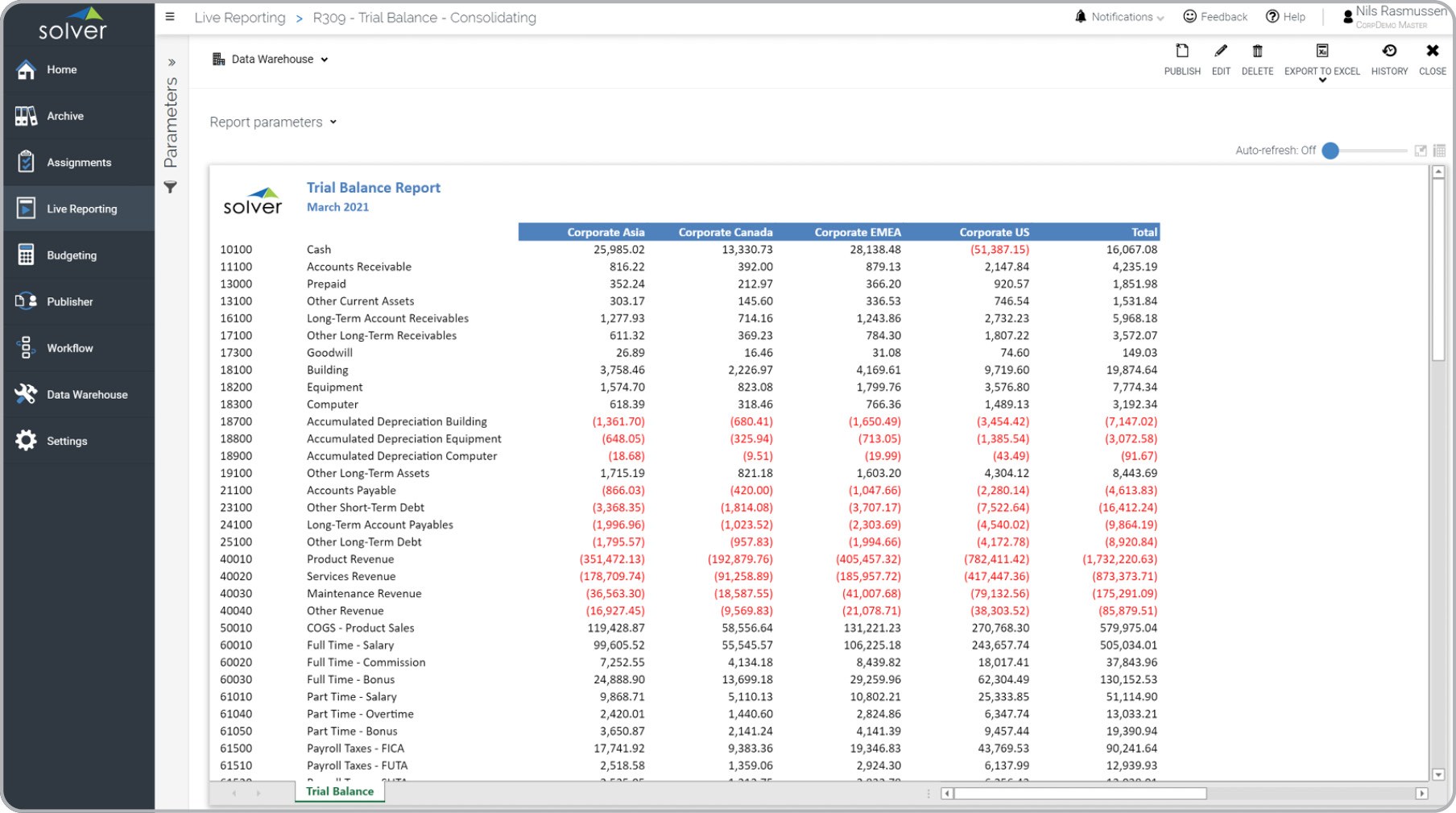Click the Edit pencil icon
This screenshot has height=813, width=1456.
[x=1221, y=52]
